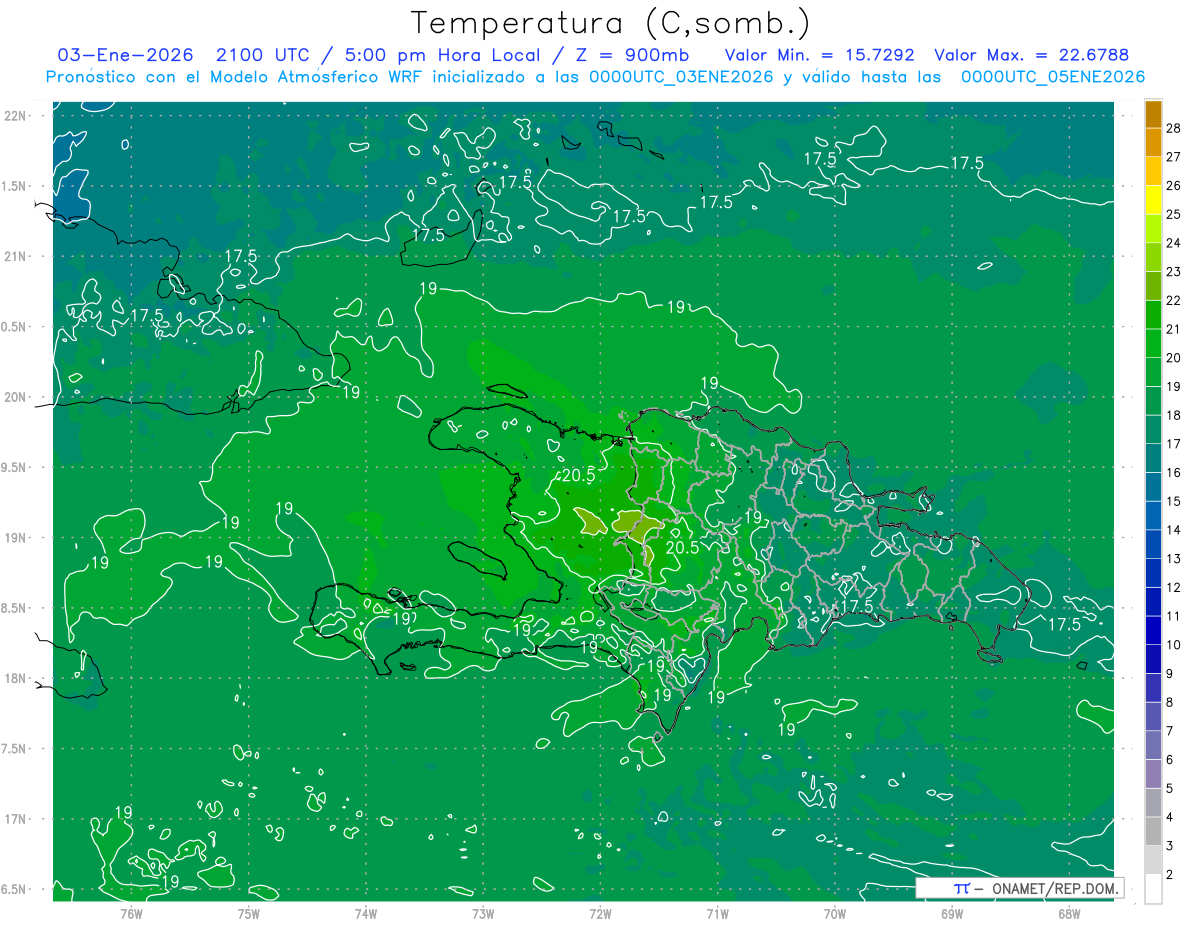This screenshot has height=927, width=1200.
Task: Click the "20N" latitude axis label
Action: (x=15, y=397)
